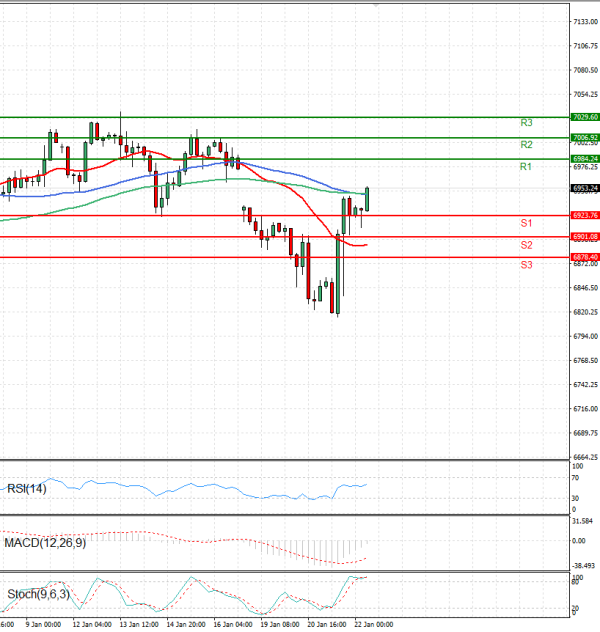Select the S3 support label
Viewport: 600px width, 632px height.
tap(525, 265)
